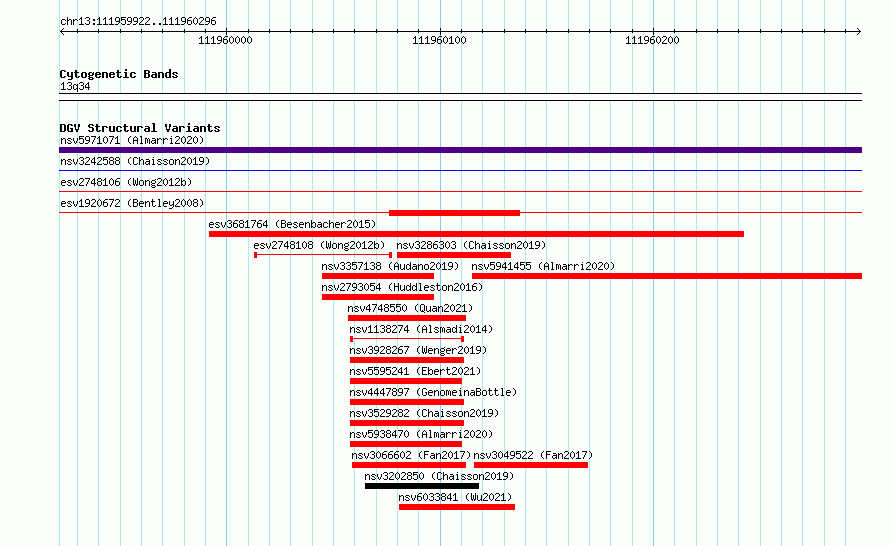
Task: Click the 111960100 ruler position label
Action: [439, 40]
